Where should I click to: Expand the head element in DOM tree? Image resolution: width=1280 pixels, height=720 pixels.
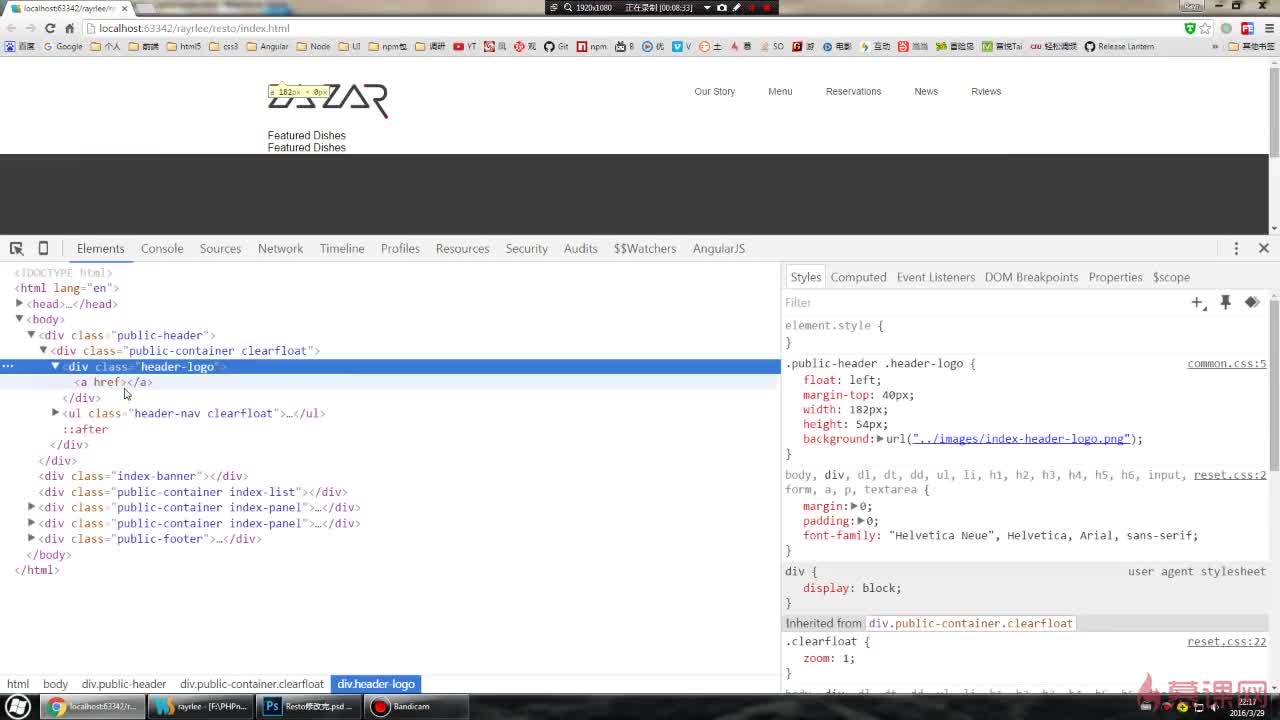click(x=19, y=303)
